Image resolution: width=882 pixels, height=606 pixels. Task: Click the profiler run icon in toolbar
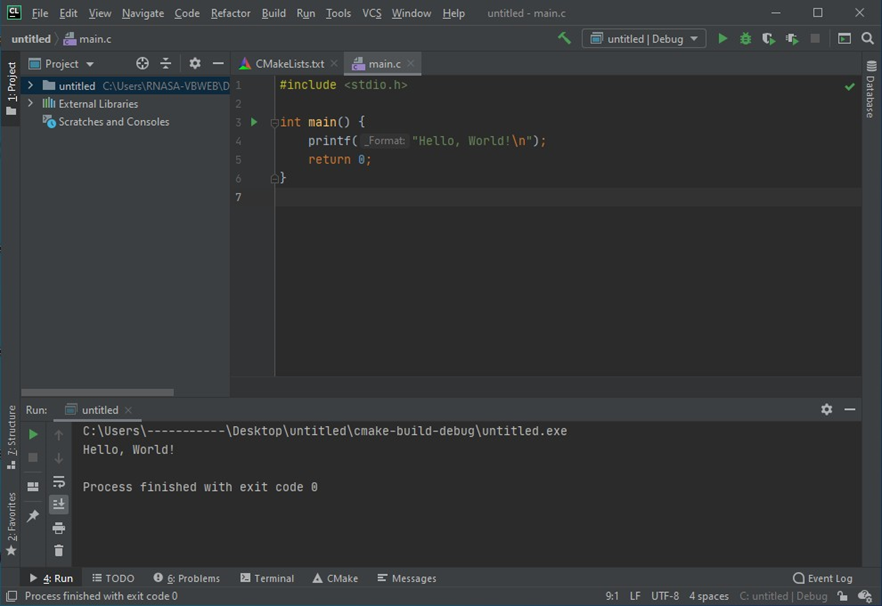click(792, 38)
